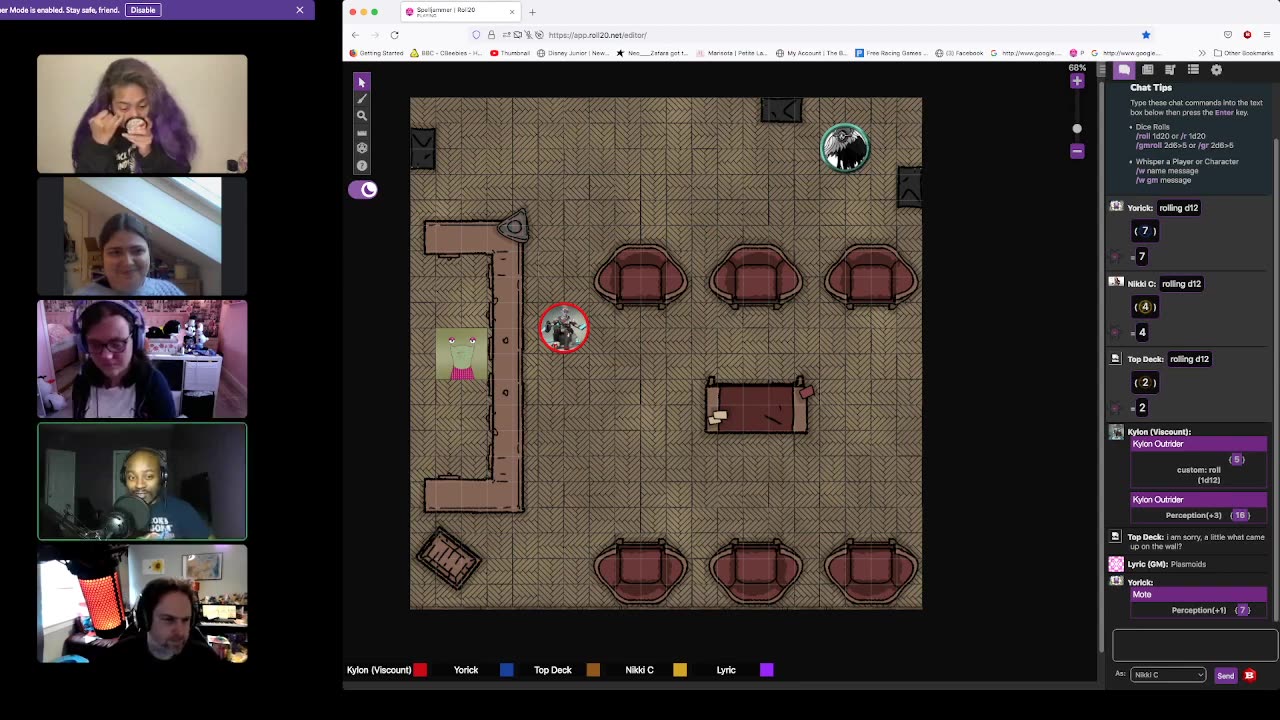Screen dimensions: 1280x720
Task: Click in the chat message input box
Action: 1194,646
